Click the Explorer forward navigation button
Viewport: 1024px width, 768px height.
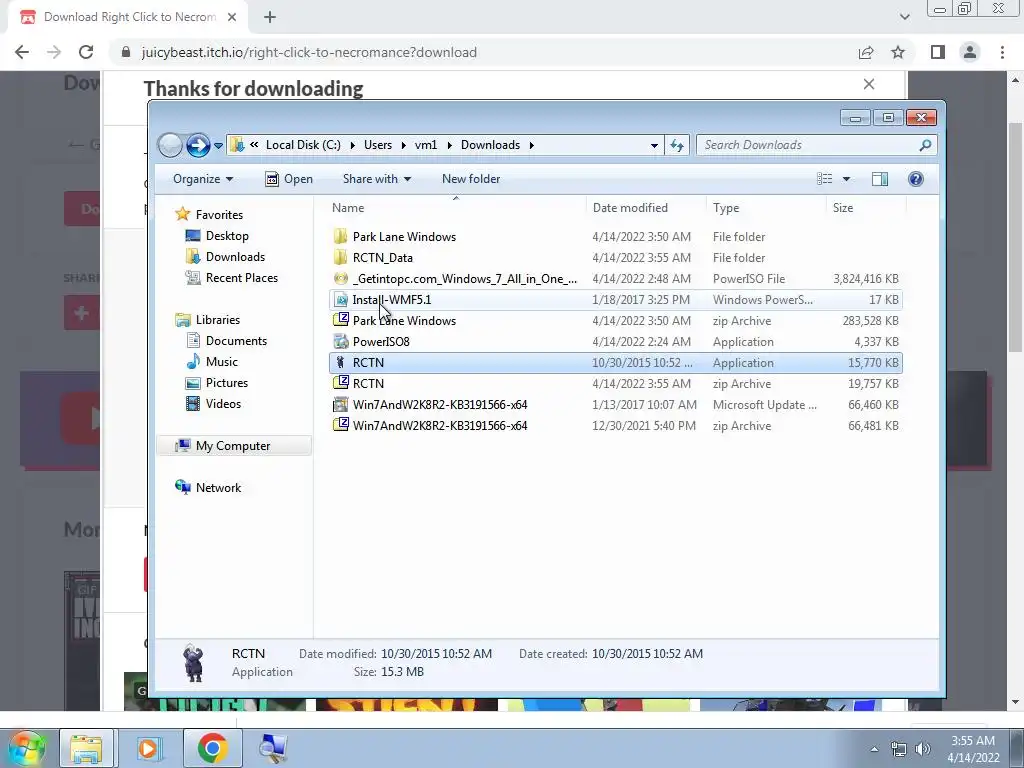pyautogui.click(x=198, y=145)
